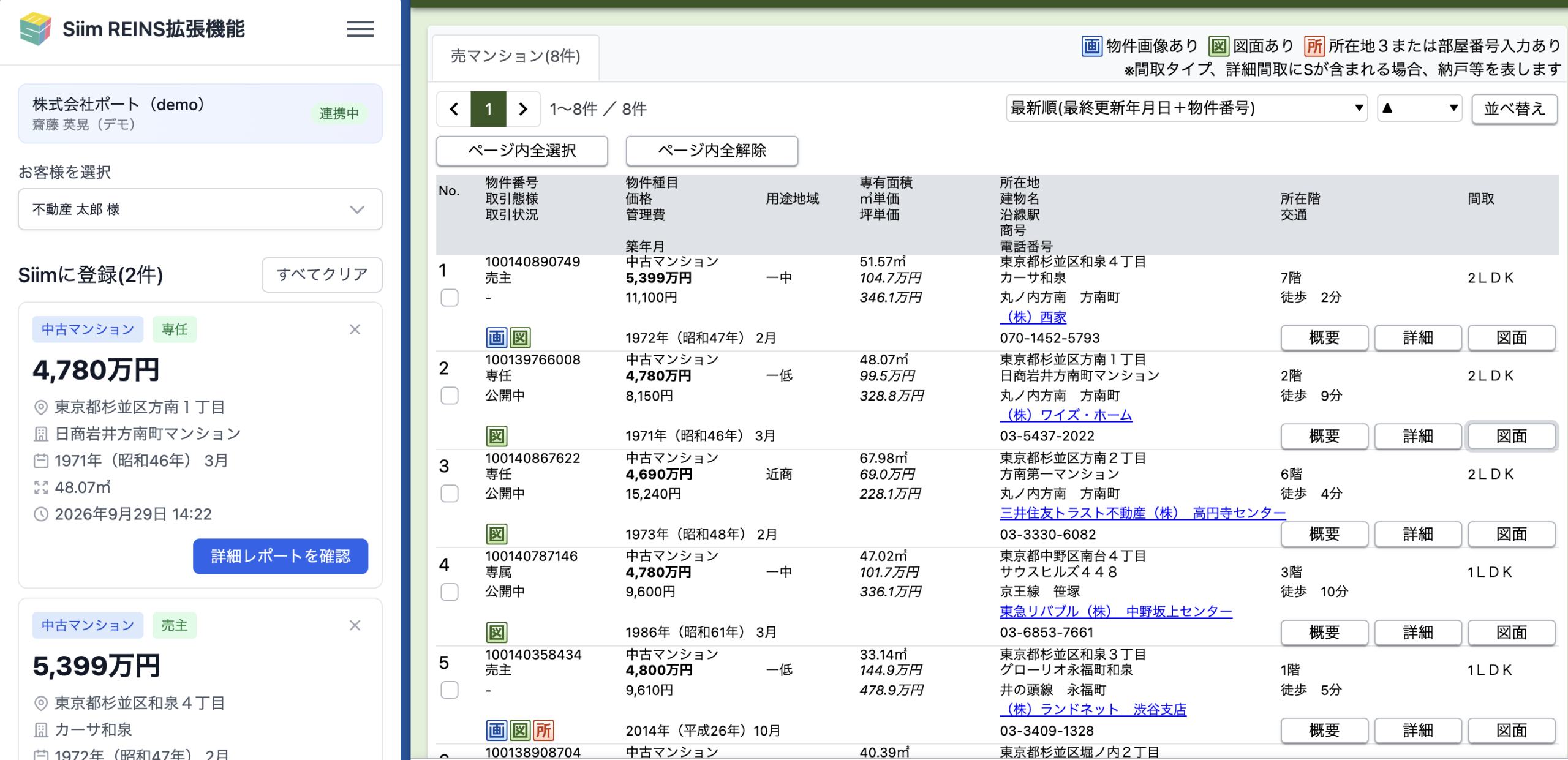Go to previous results page
The image size is (1568, 760).
point(454,109)
